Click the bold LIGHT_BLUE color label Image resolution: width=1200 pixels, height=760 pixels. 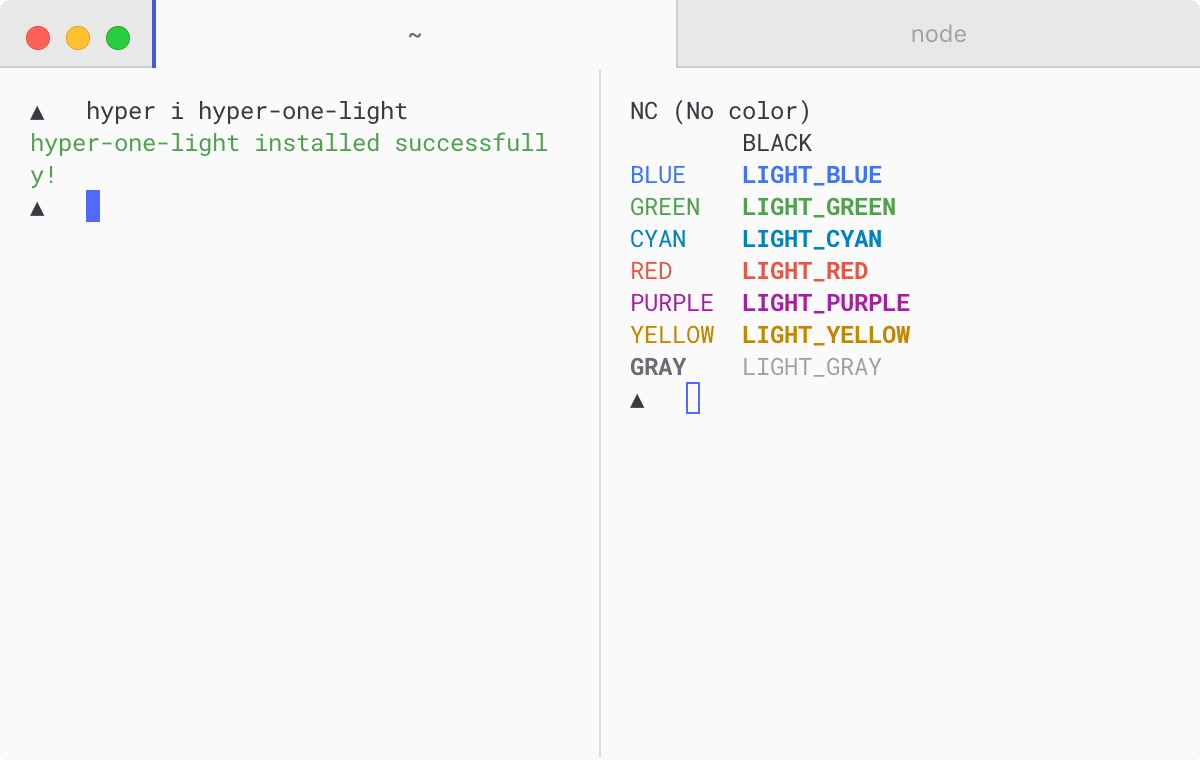tap(812, 175)
